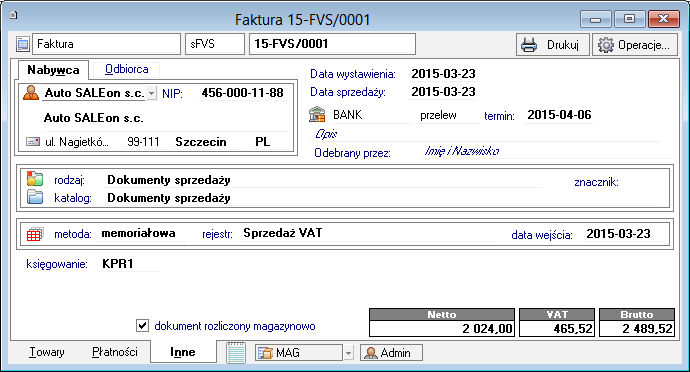Viewport: 690px width, 372px height.
Task: Click the window icon in the title bar
Action: (14, 15)
